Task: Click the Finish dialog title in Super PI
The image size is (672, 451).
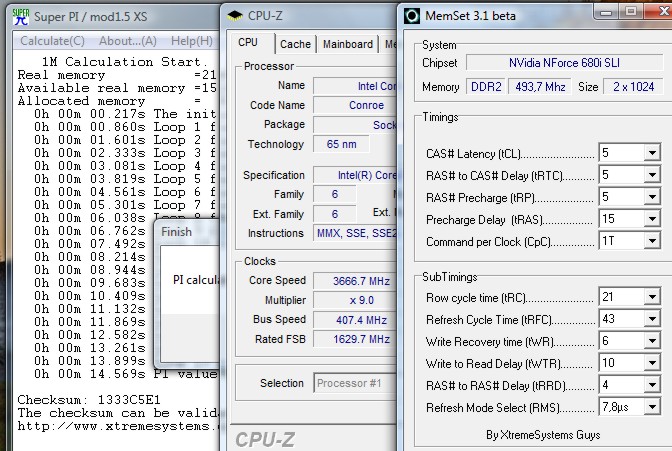Action: tap(176, 232)
